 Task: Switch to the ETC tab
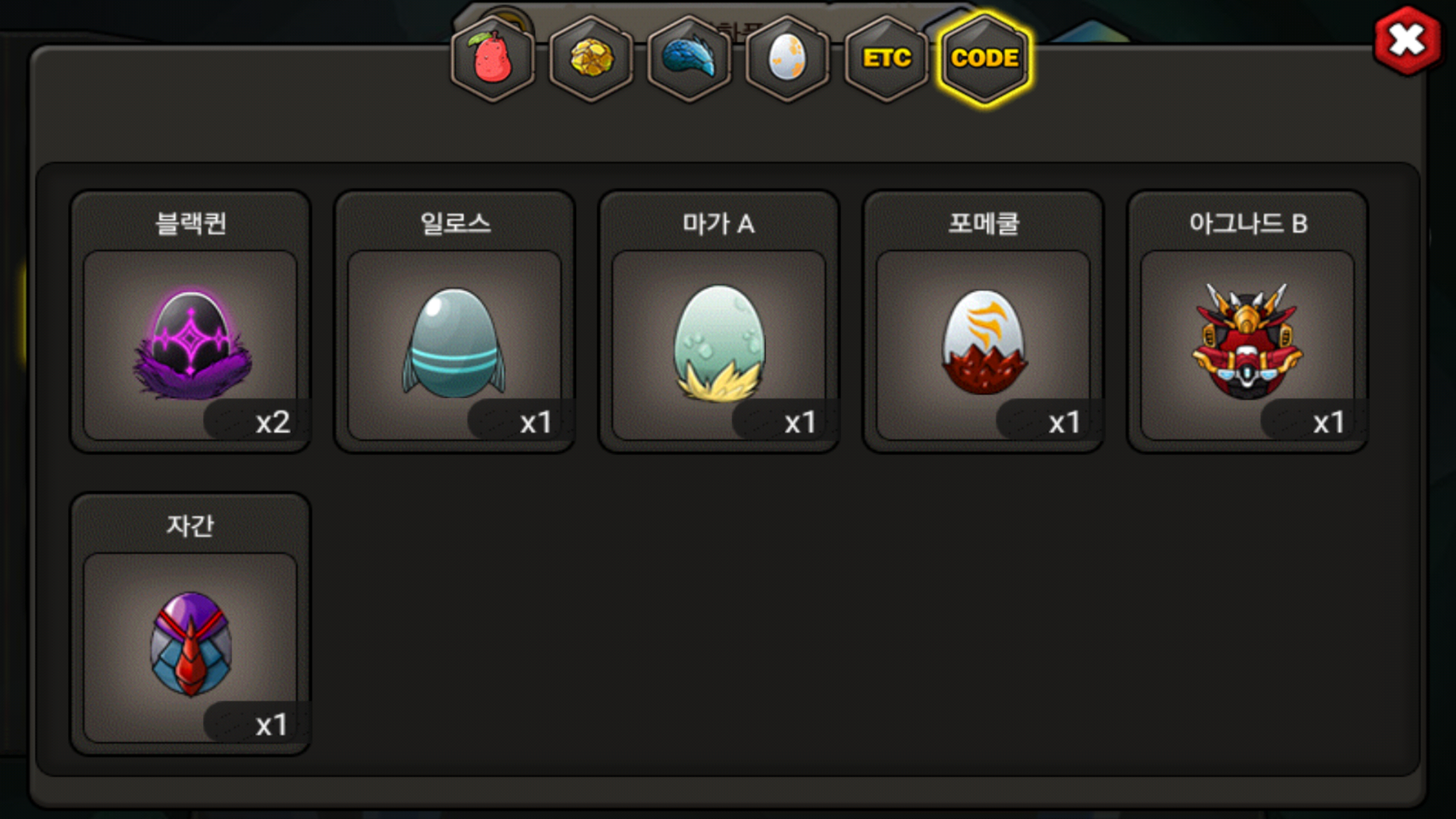coord(886,59)
